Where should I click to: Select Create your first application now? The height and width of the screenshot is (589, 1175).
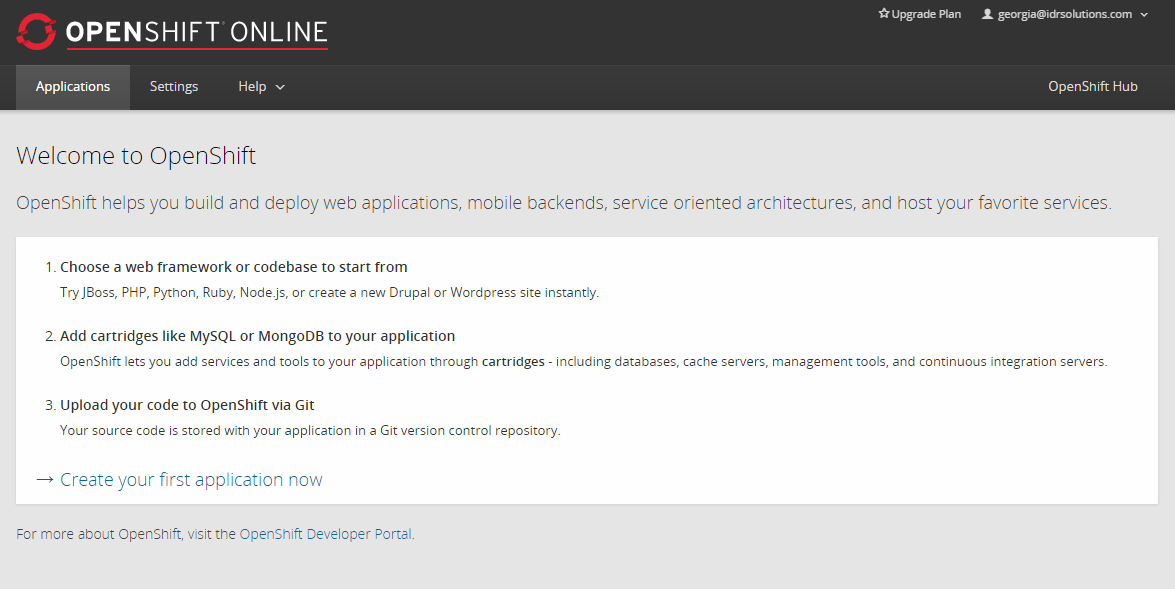[x=191, y=480]
